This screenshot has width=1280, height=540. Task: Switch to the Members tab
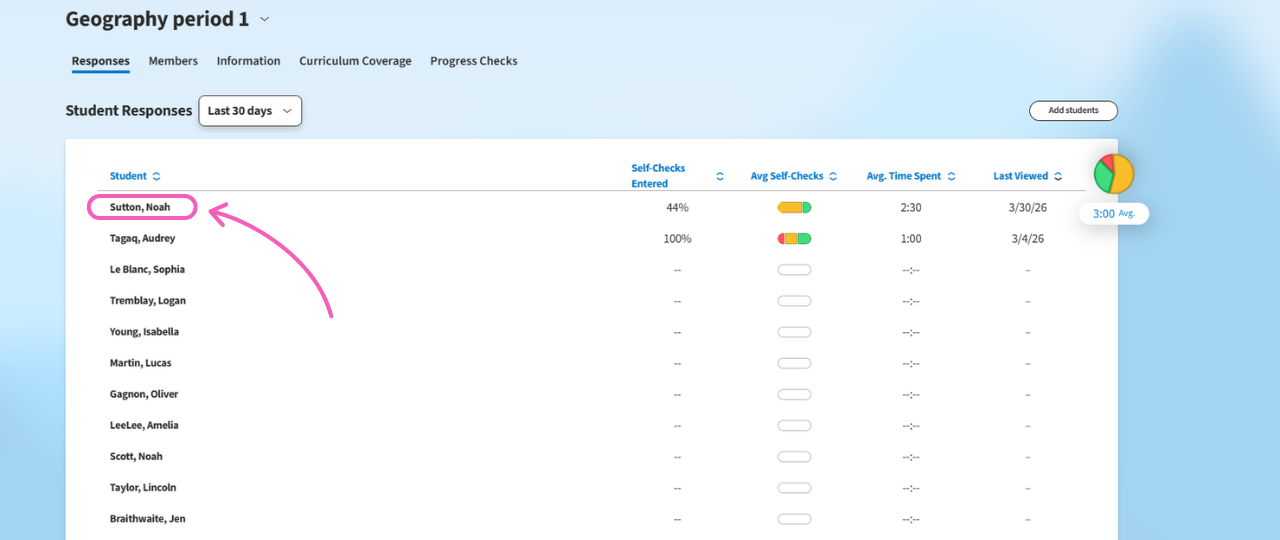173,61
